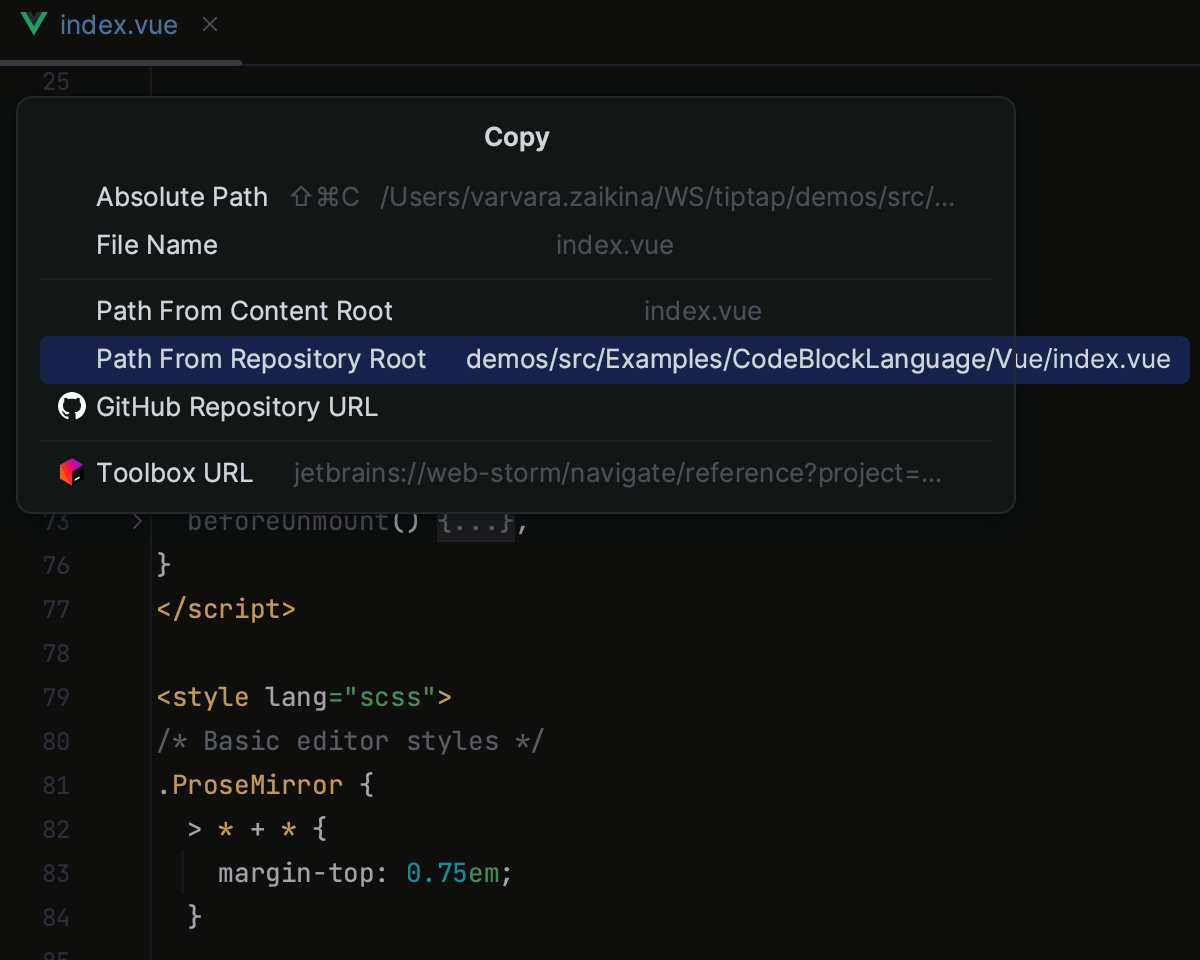The image size is (1200, 960).
Task: Expand the collapsed beforeUnmount body placeholder
Action: (477, 521)
